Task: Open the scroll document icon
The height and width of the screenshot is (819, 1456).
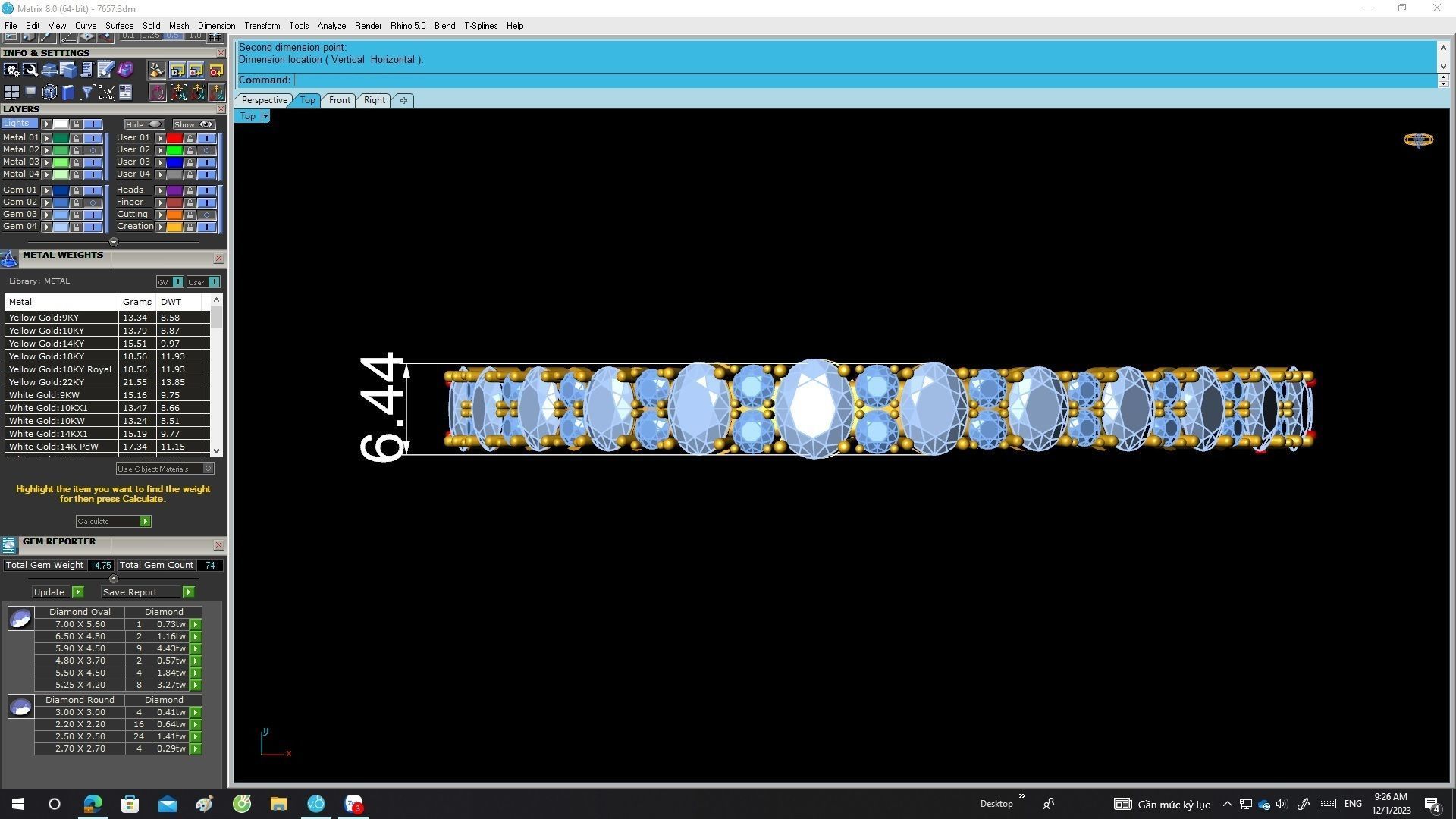Action: point(86,71)
